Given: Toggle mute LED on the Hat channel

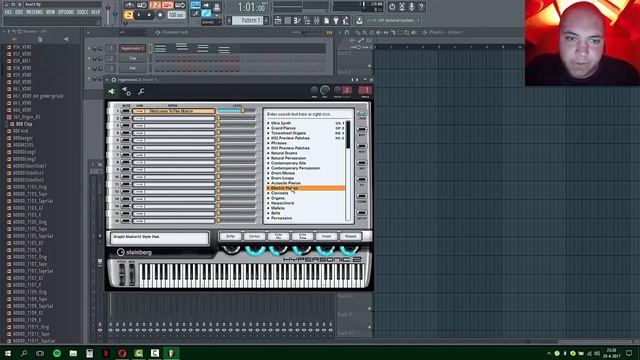Looking at the screenshot, I should coord(89,68).
